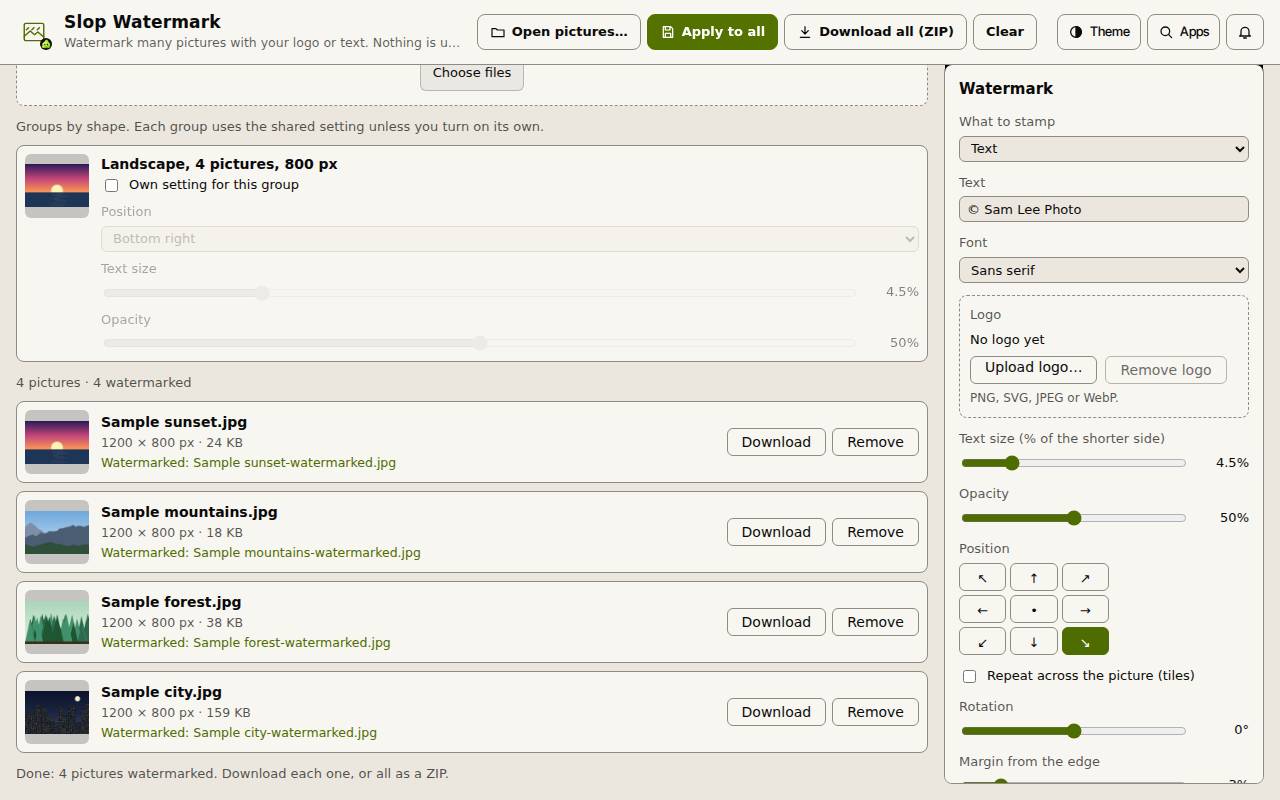The image size is (1280, 800).
Task: Click the Sample forest.jpg thumbnail
Action: pos(57,622)
